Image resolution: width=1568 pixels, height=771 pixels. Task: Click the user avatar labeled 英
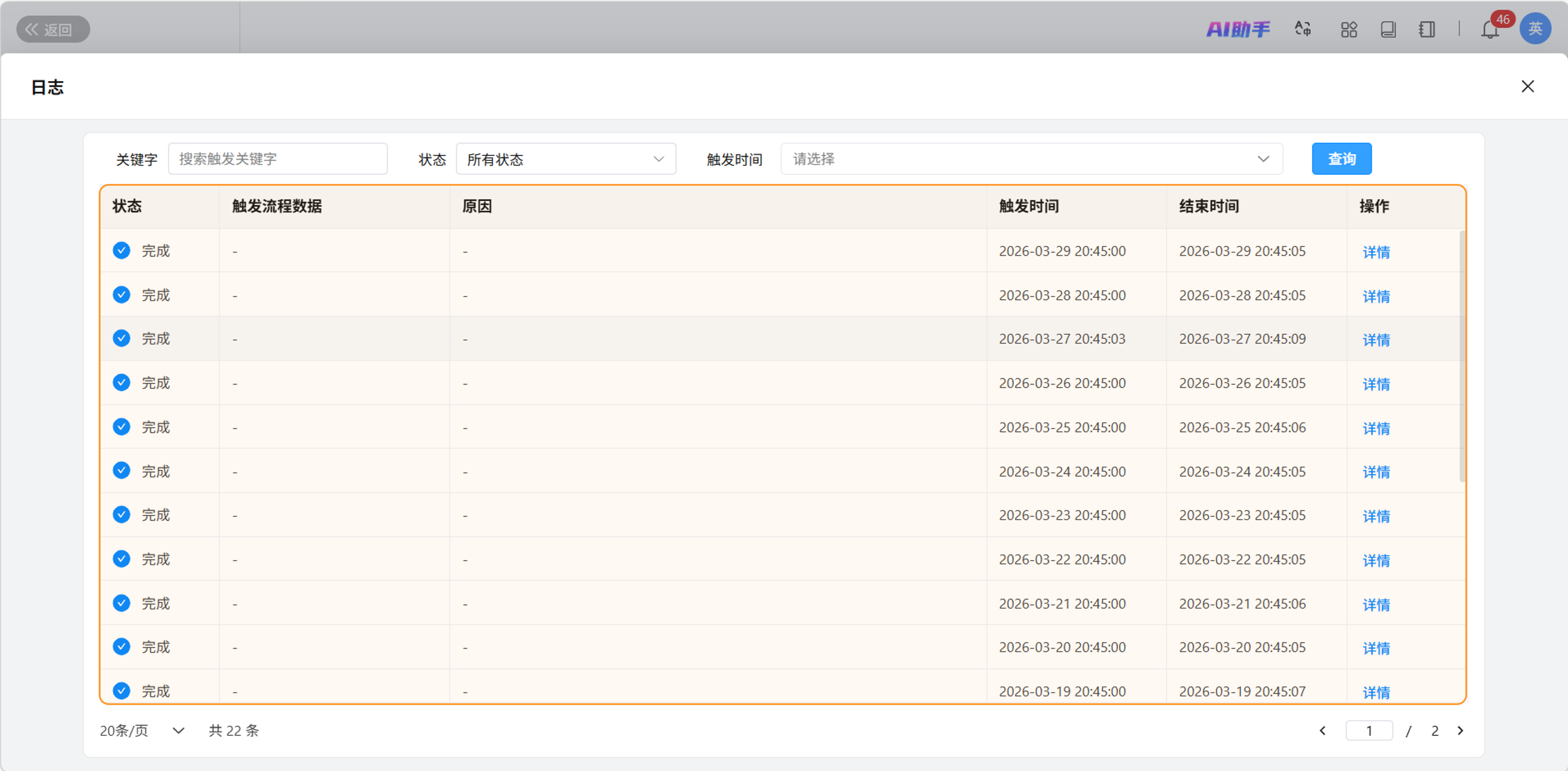tap(1535, 29)
